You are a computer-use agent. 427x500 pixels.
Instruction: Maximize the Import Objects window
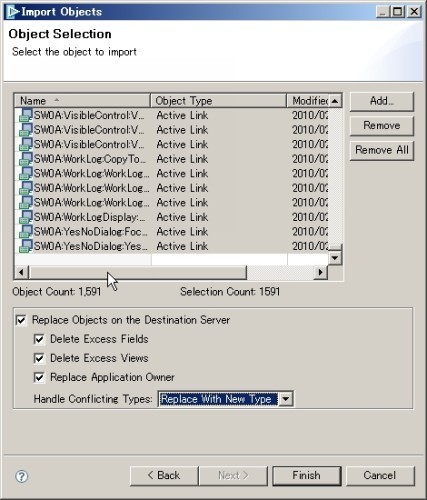398,12
